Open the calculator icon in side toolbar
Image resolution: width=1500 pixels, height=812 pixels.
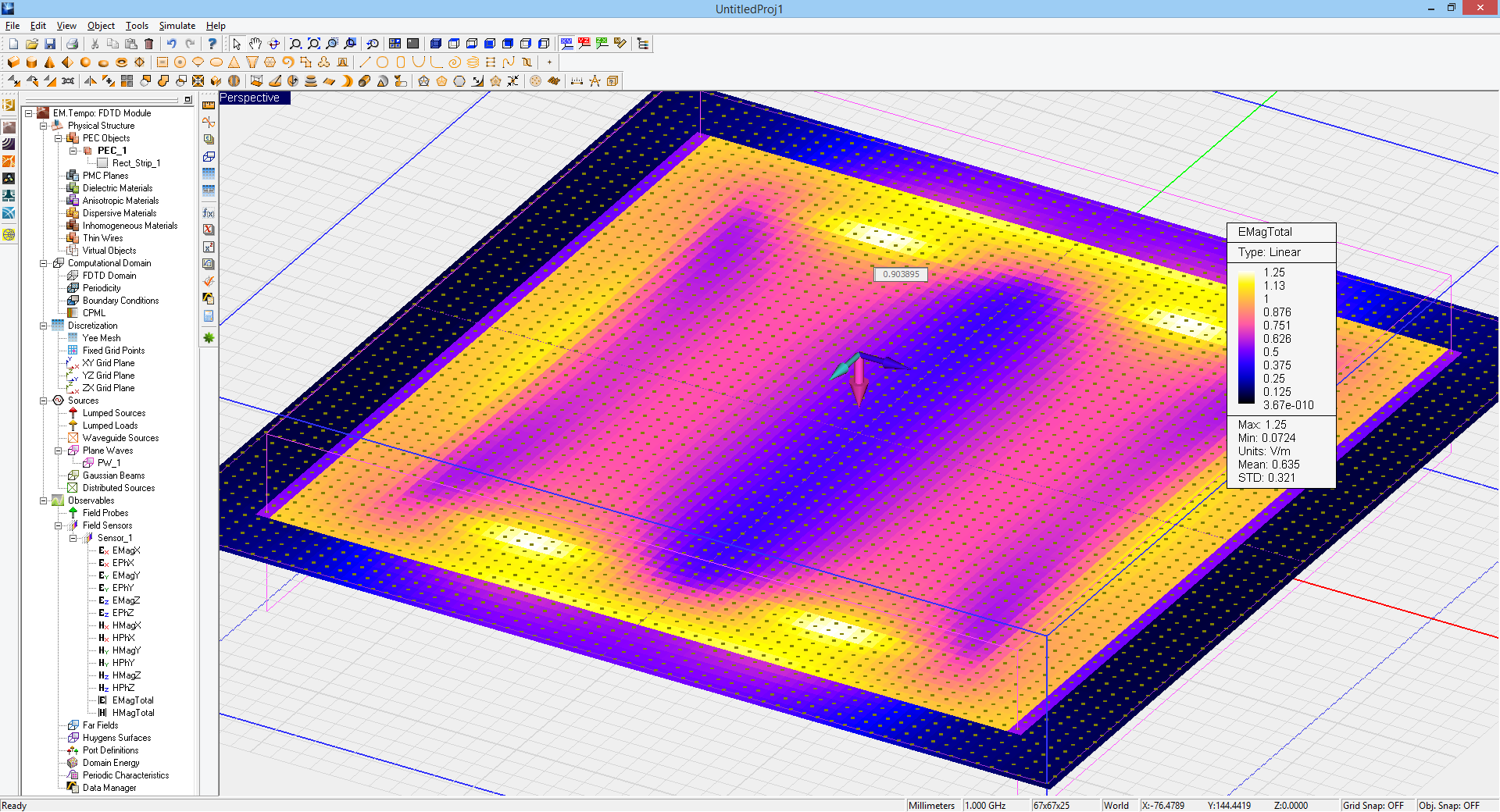(209, 316)
